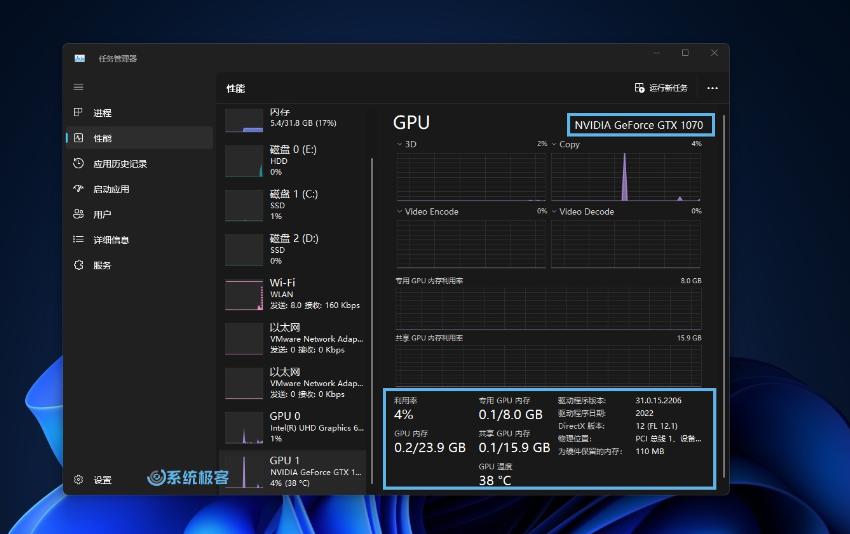Click the details list icon
Screen dimensions: 850x534
[79, 239]
